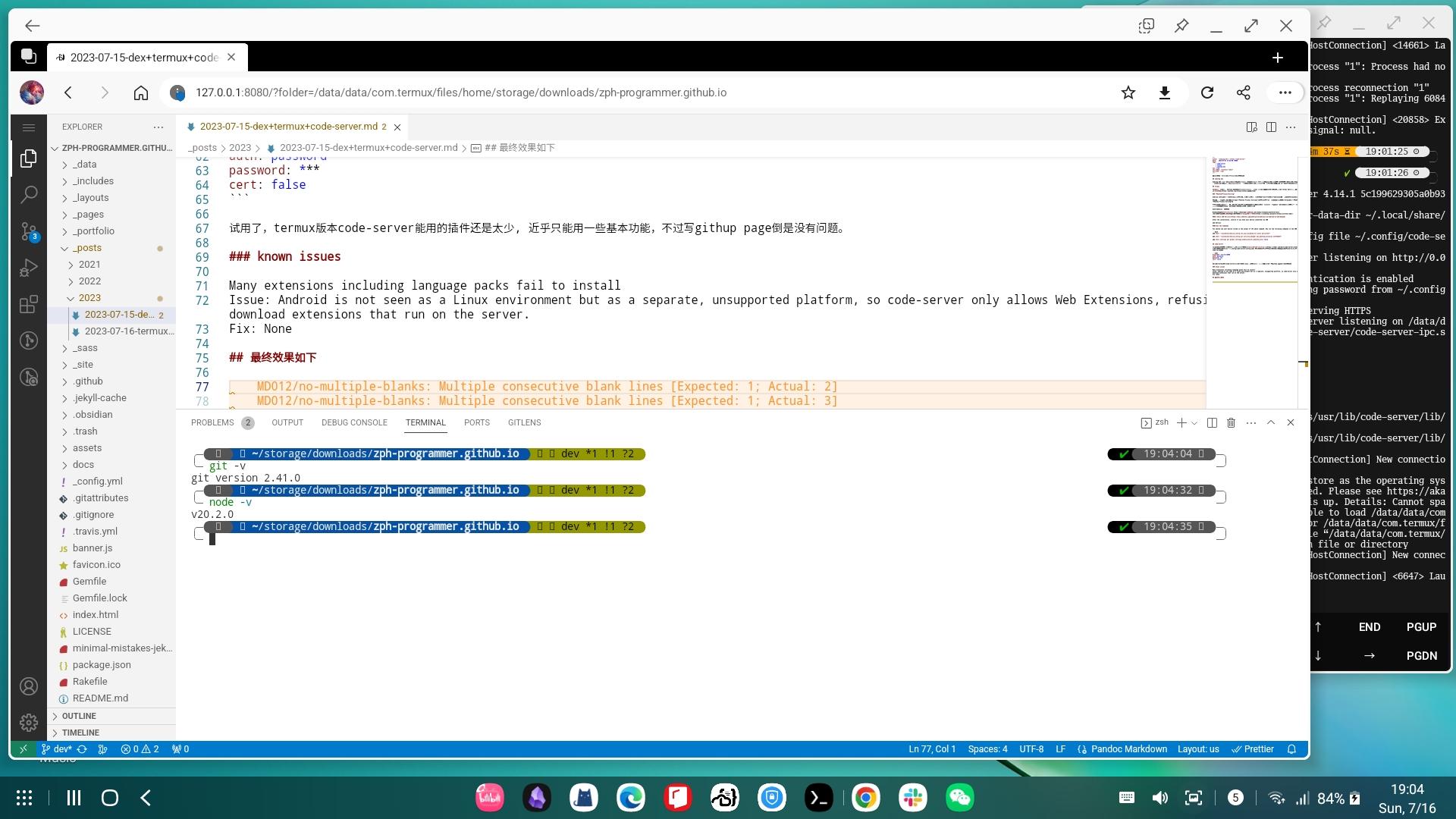1456x819 pixels.
Task: Split the terminal panel
Action: tap(1212, 422)
